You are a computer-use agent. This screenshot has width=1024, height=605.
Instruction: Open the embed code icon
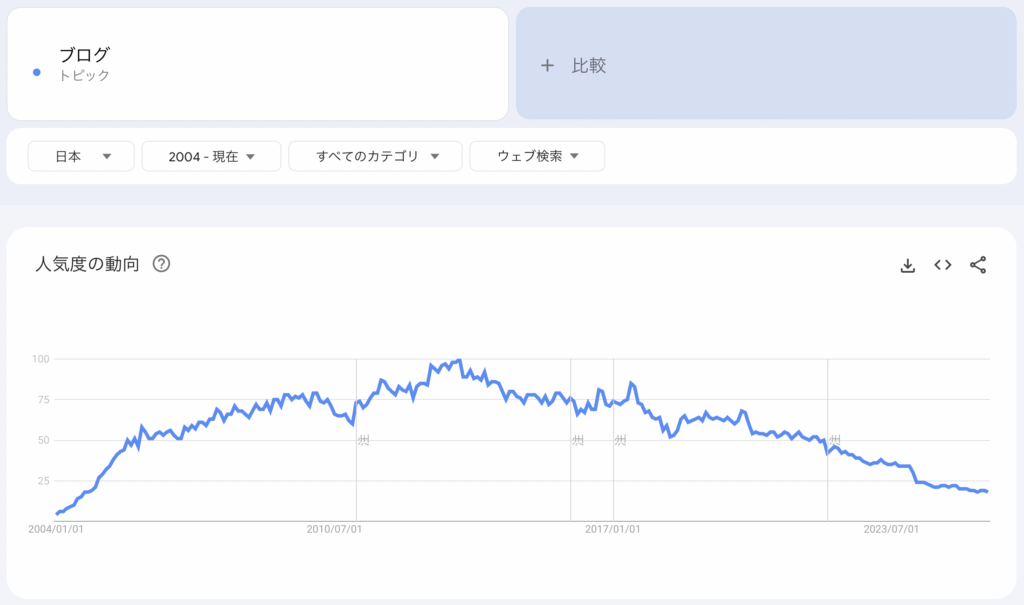[x=942, y=265]
